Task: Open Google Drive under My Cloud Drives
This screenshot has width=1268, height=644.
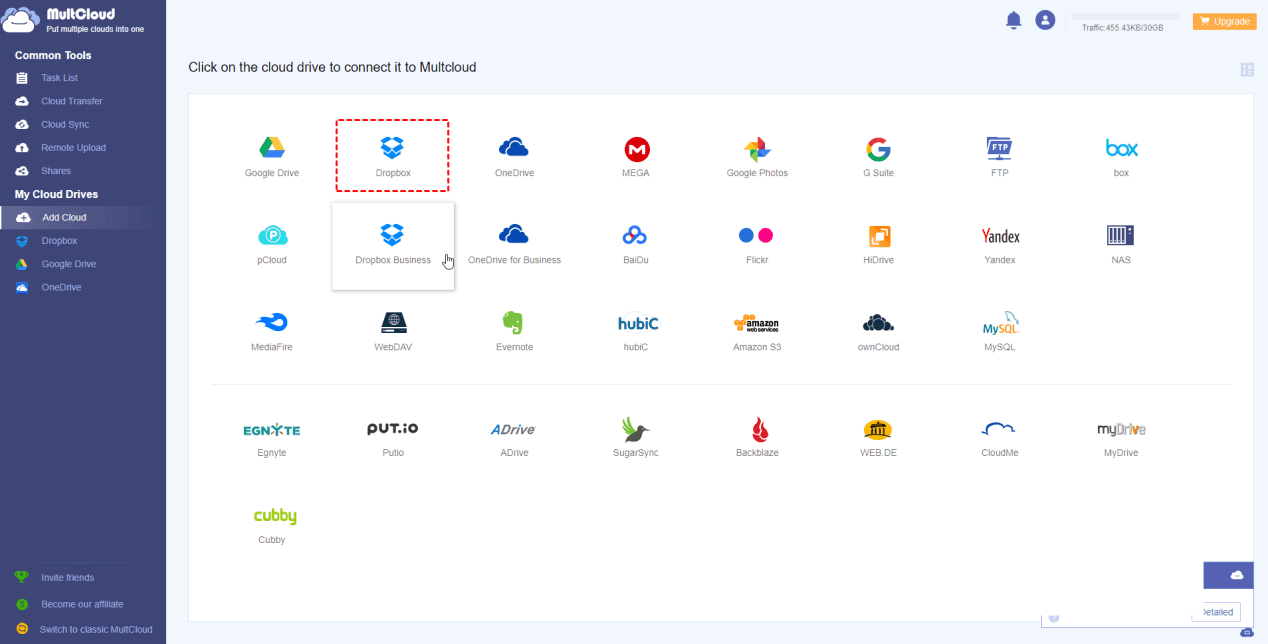Action: pyautogui.click(x=69, y=264)
